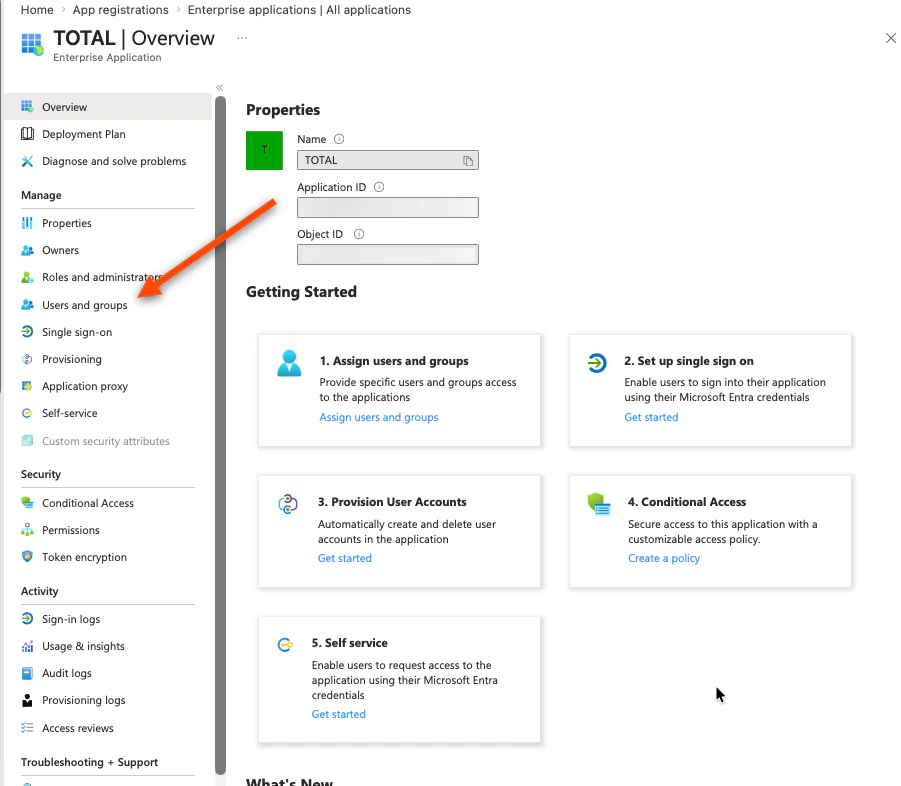Viewport: 901px width, 786px height.
Task: Click the Set up single sign on card icon
Action: tap(597, 363)
